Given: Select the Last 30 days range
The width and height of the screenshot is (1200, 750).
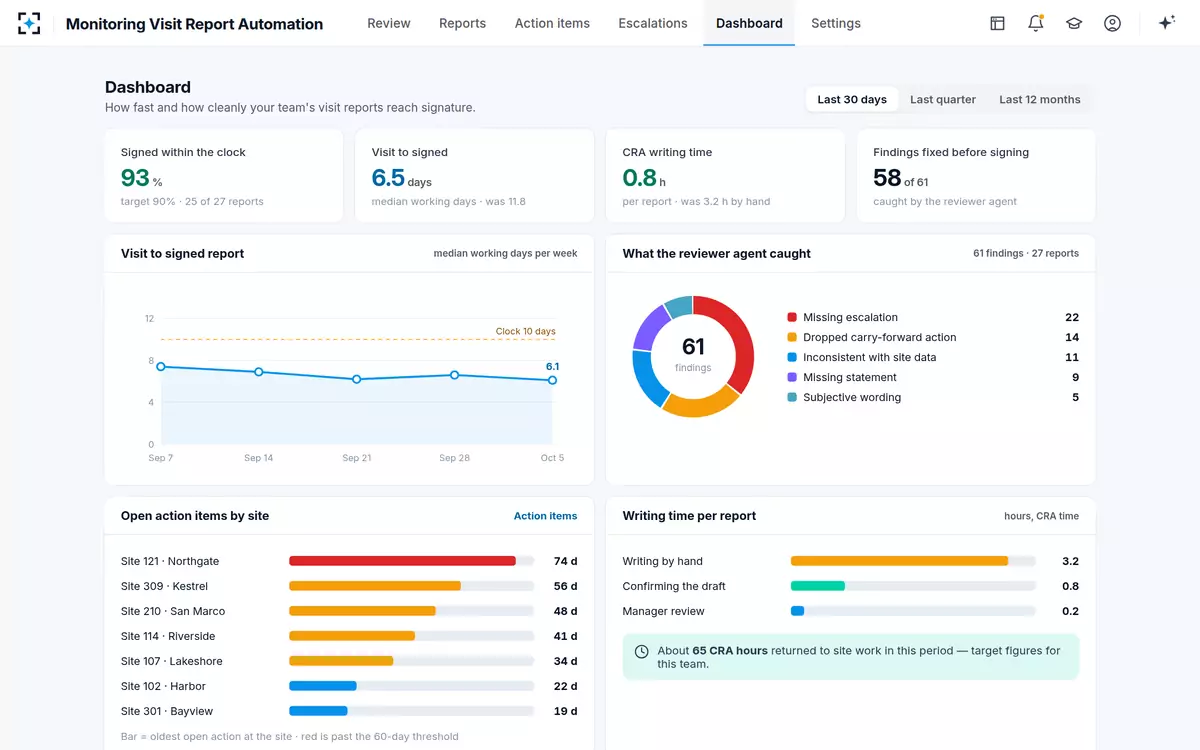Looking at the screenshot, I should [x=852, y=99].
